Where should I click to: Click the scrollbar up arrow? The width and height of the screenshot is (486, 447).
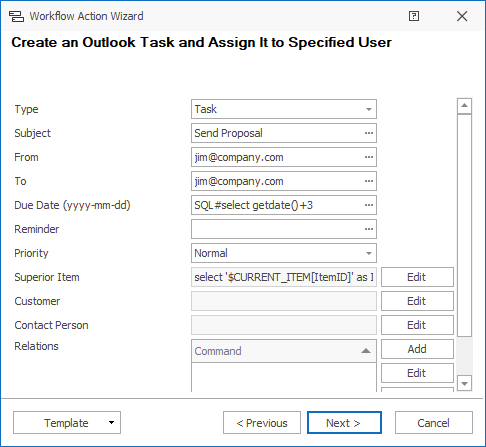pyautogui.click(x=464, y=106)
